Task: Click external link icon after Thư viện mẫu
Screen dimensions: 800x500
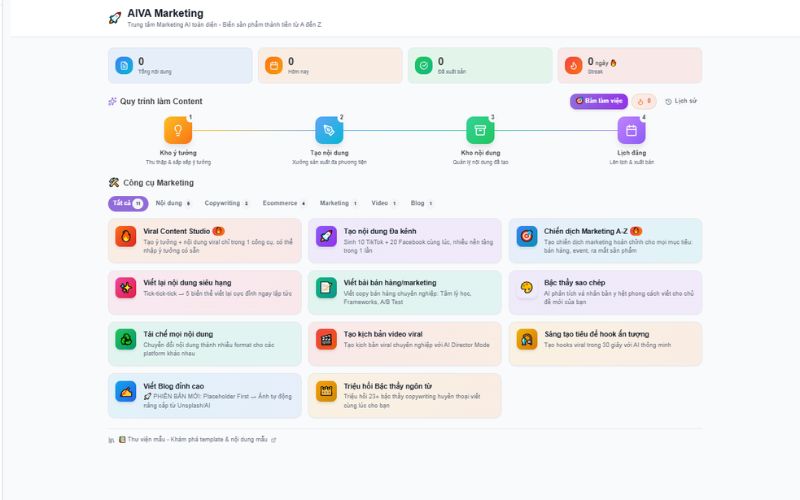Action: click(x=273, y=440)
